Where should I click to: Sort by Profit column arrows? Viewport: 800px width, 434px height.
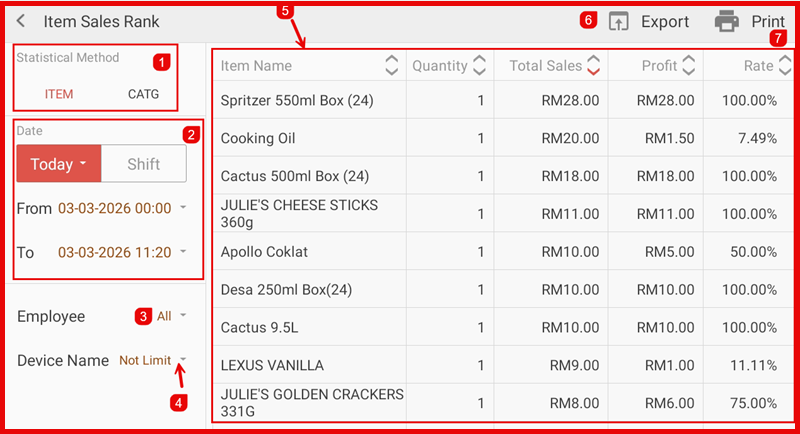(688, 66)
